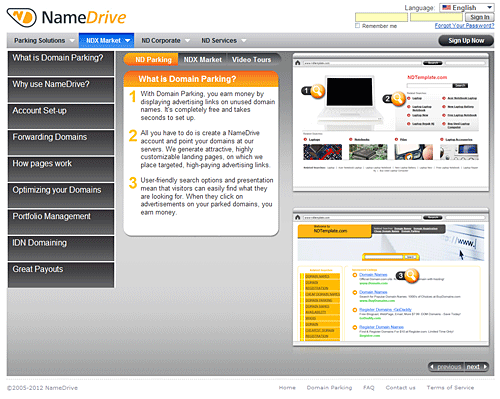Expand the ND Services menu
Image resolution: width=500 pixels, height=399 pixels.
(x=223, y=40)
